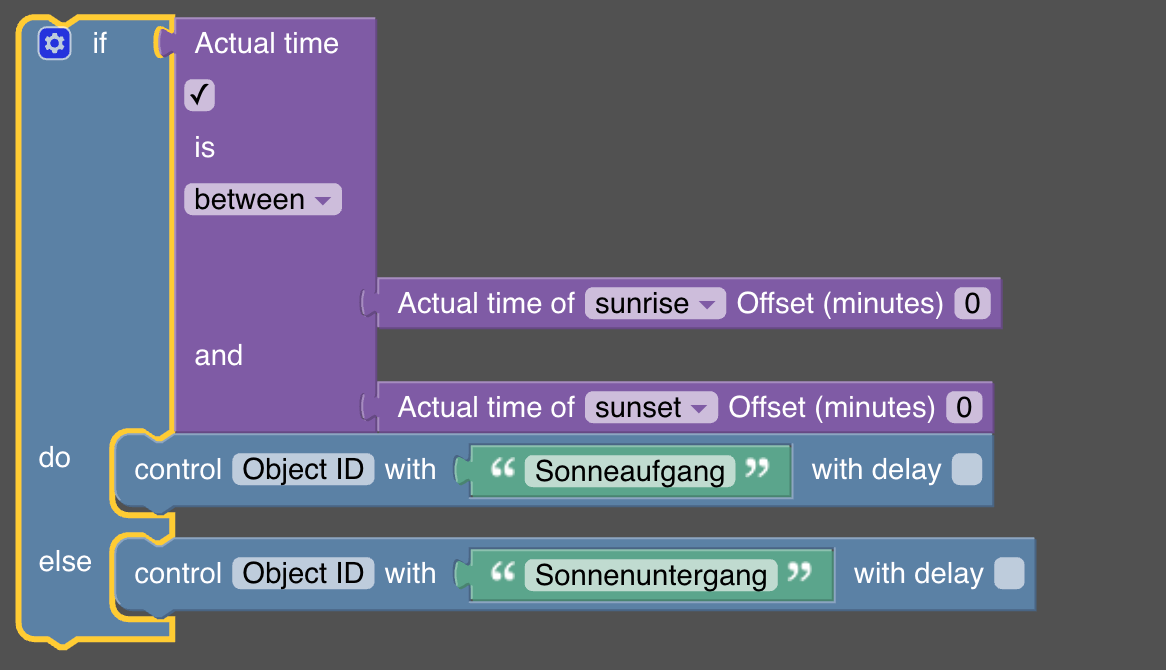The height and width of the screenshot is (670, 1166).
Task: Uncheck the Actual time checkbox
Action: 199,95
